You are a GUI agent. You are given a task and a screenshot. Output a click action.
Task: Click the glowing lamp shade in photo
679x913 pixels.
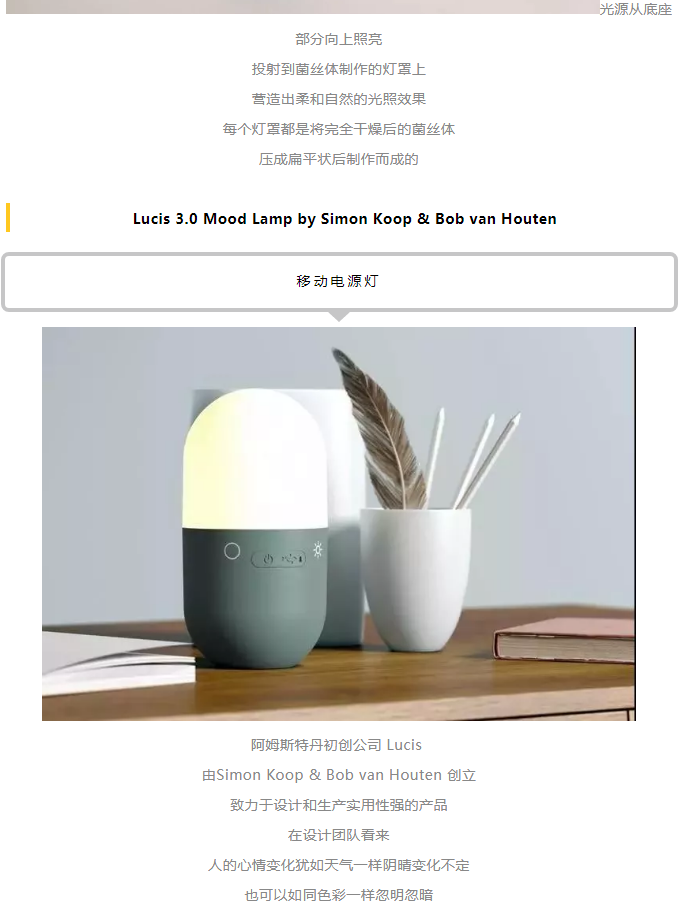(254, 459)
